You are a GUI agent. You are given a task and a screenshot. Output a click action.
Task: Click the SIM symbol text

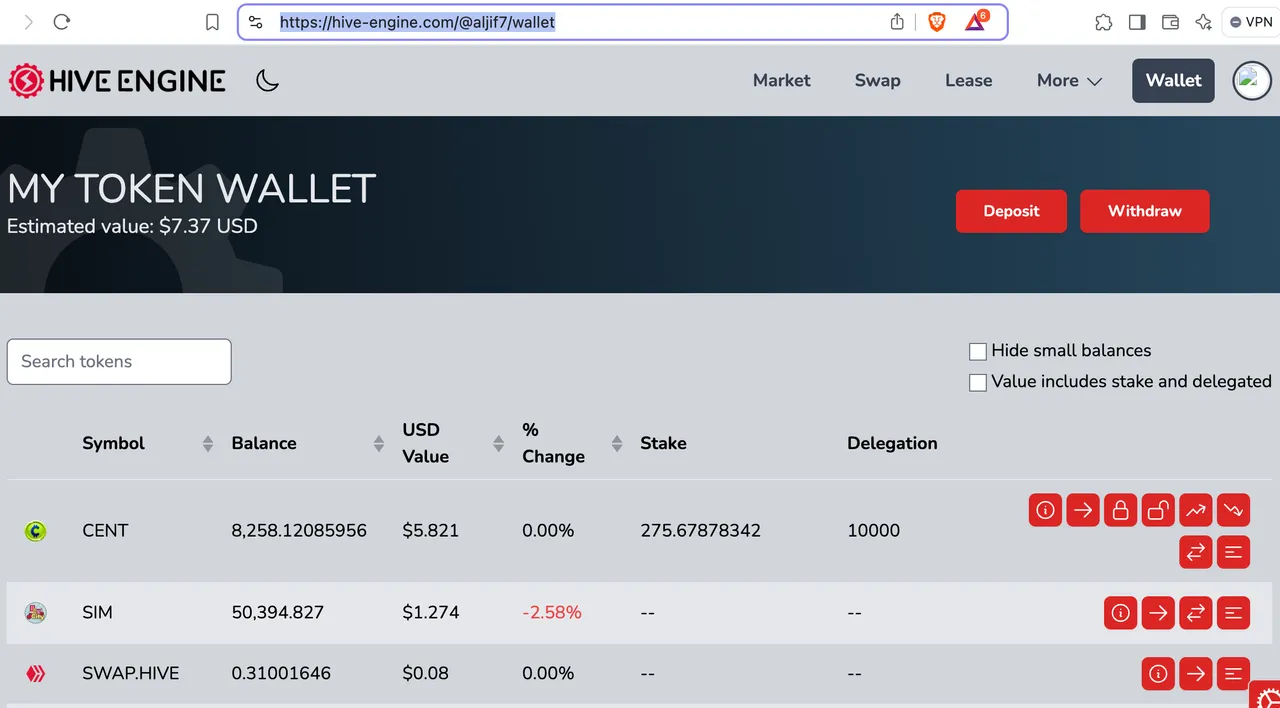(x=97, y=613)
